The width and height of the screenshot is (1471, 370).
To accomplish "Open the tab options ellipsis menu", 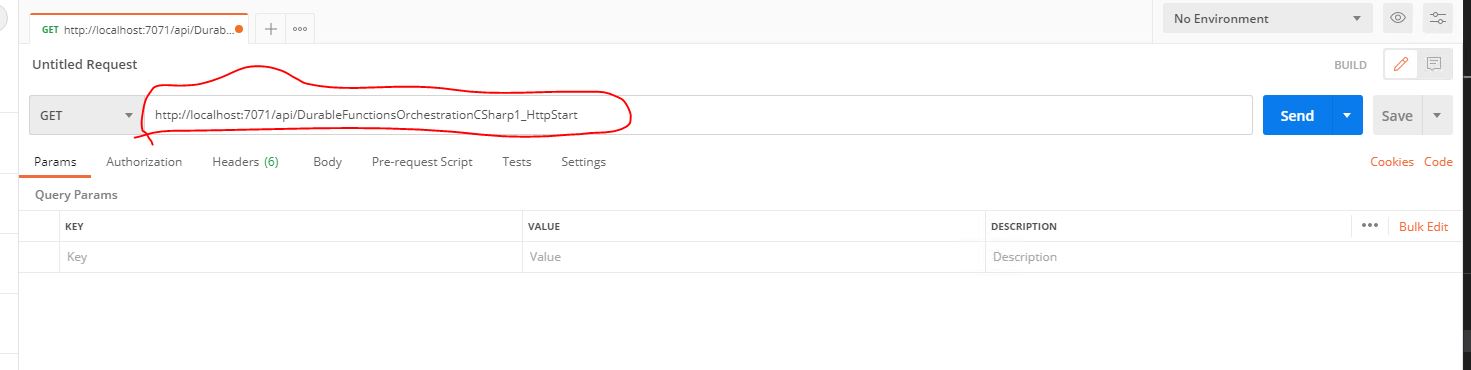I will point(299,29).
